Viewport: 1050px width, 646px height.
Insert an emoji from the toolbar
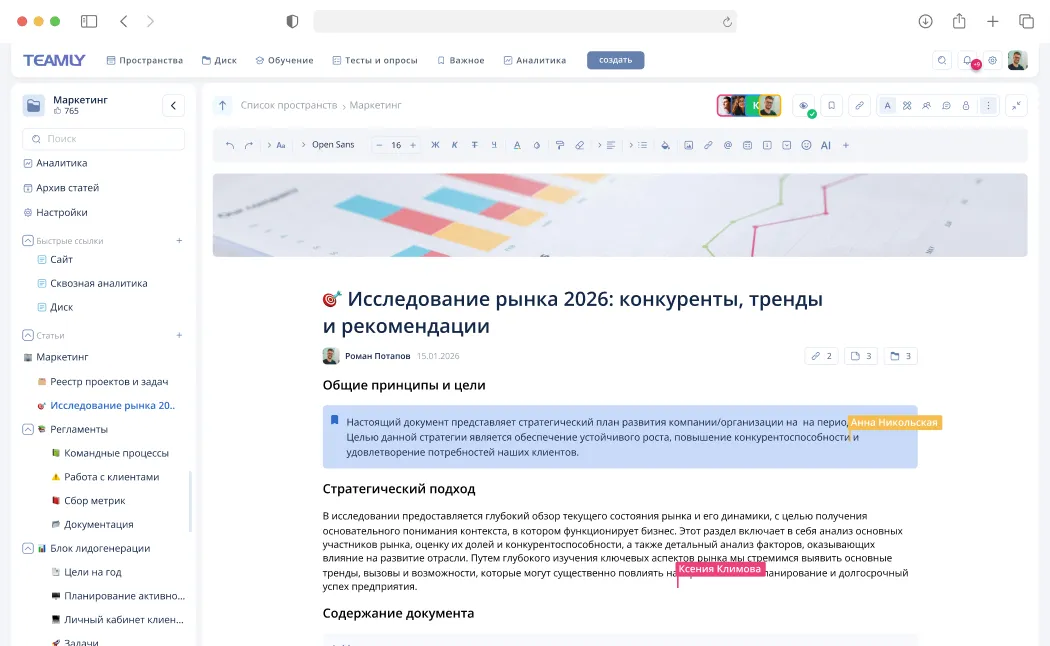point(806,145)
